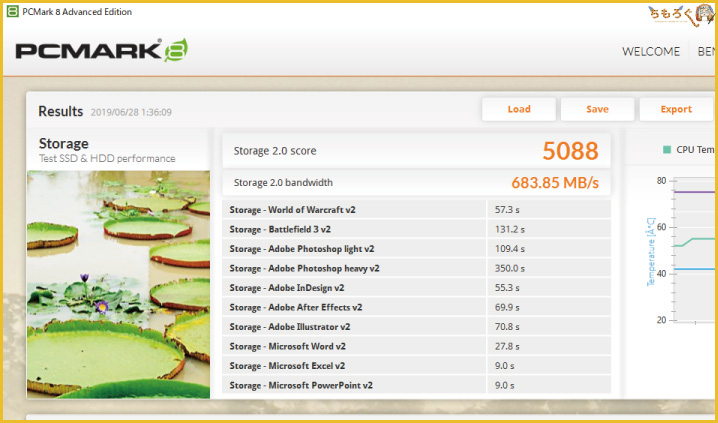Select the Adobe After Effects v2 row
The width and height of the screenshot is (718, 423).
tap(416, 307)
